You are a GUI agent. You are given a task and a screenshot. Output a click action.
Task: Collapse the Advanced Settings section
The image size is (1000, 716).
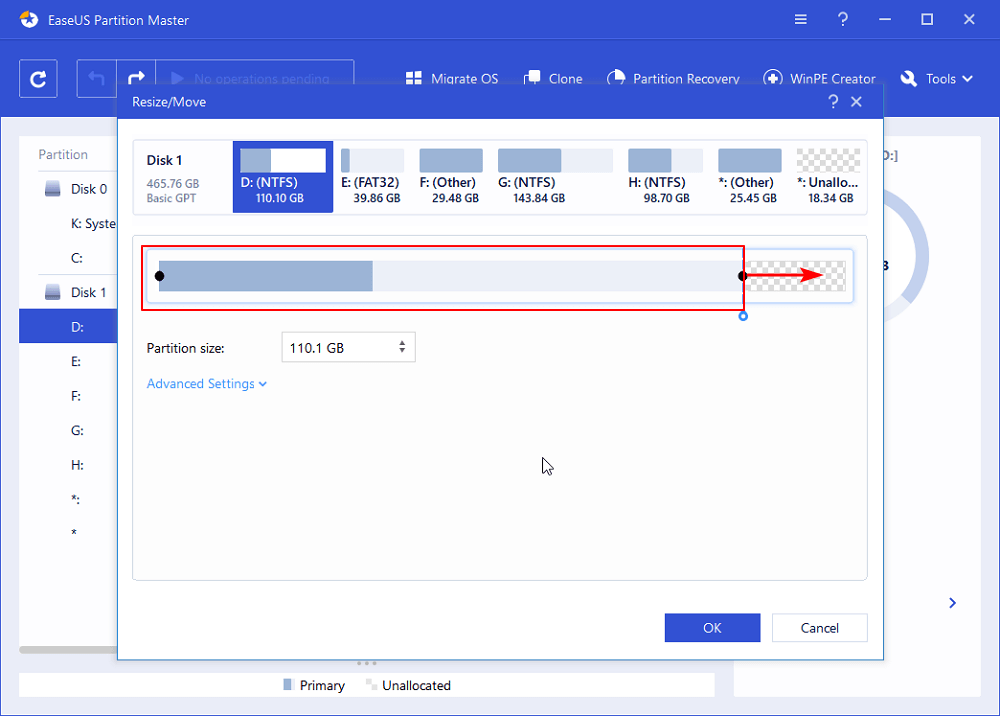(262, 383)
